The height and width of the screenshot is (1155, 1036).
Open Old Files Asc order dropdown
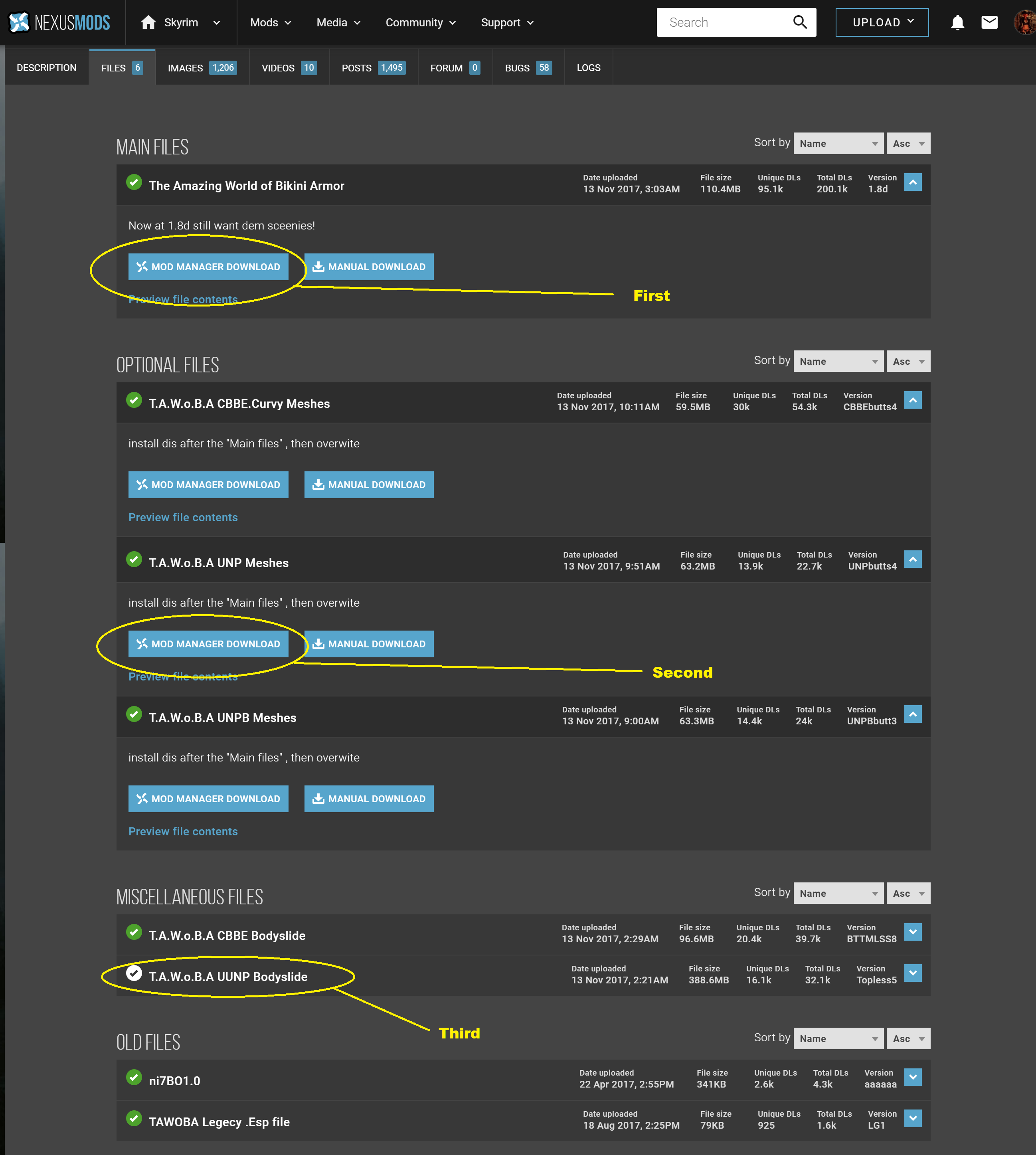click(x=908, y=1038)
